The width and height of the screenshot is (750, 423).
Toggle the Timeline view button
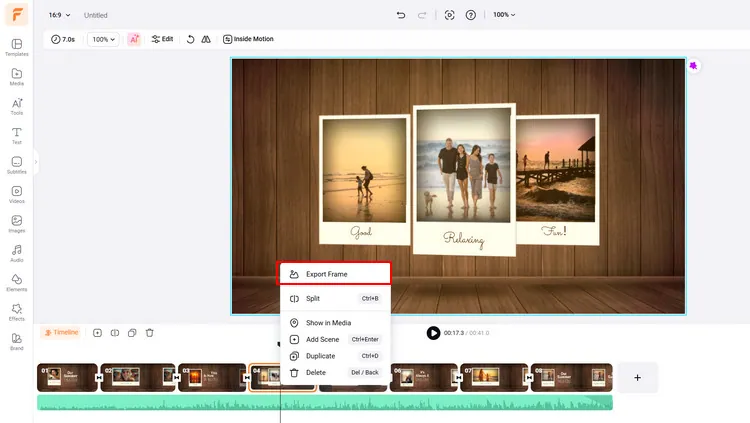61,332
